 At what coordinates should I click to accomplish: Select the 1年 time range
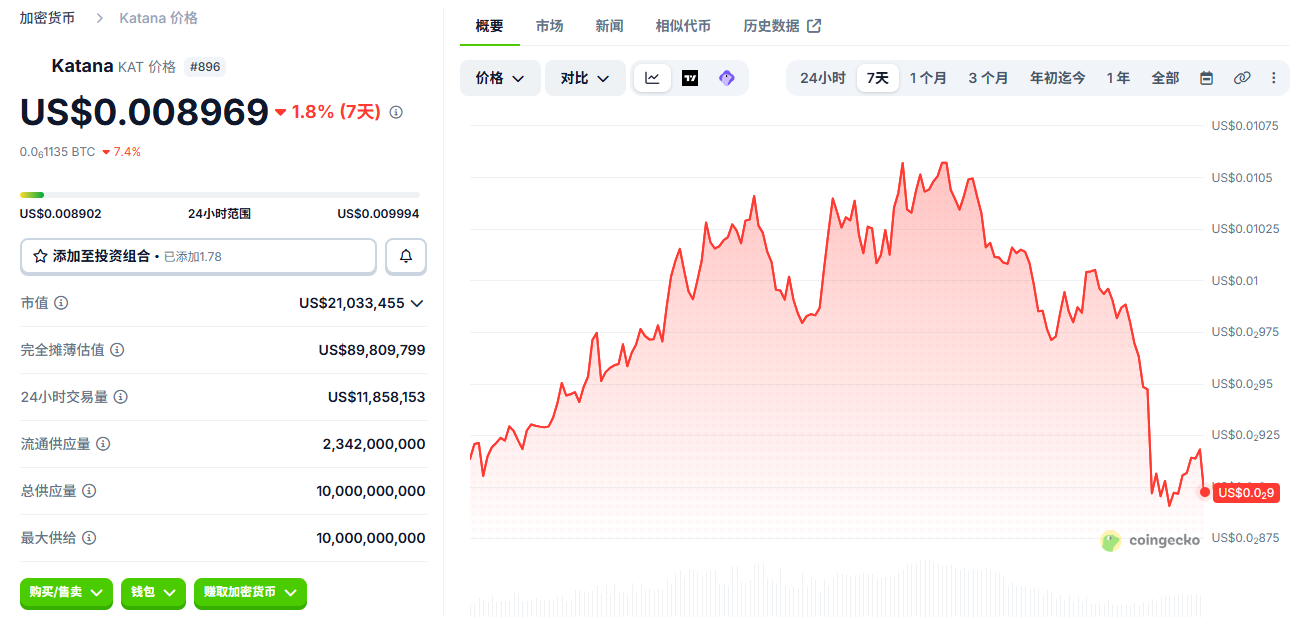(1118, 78)
